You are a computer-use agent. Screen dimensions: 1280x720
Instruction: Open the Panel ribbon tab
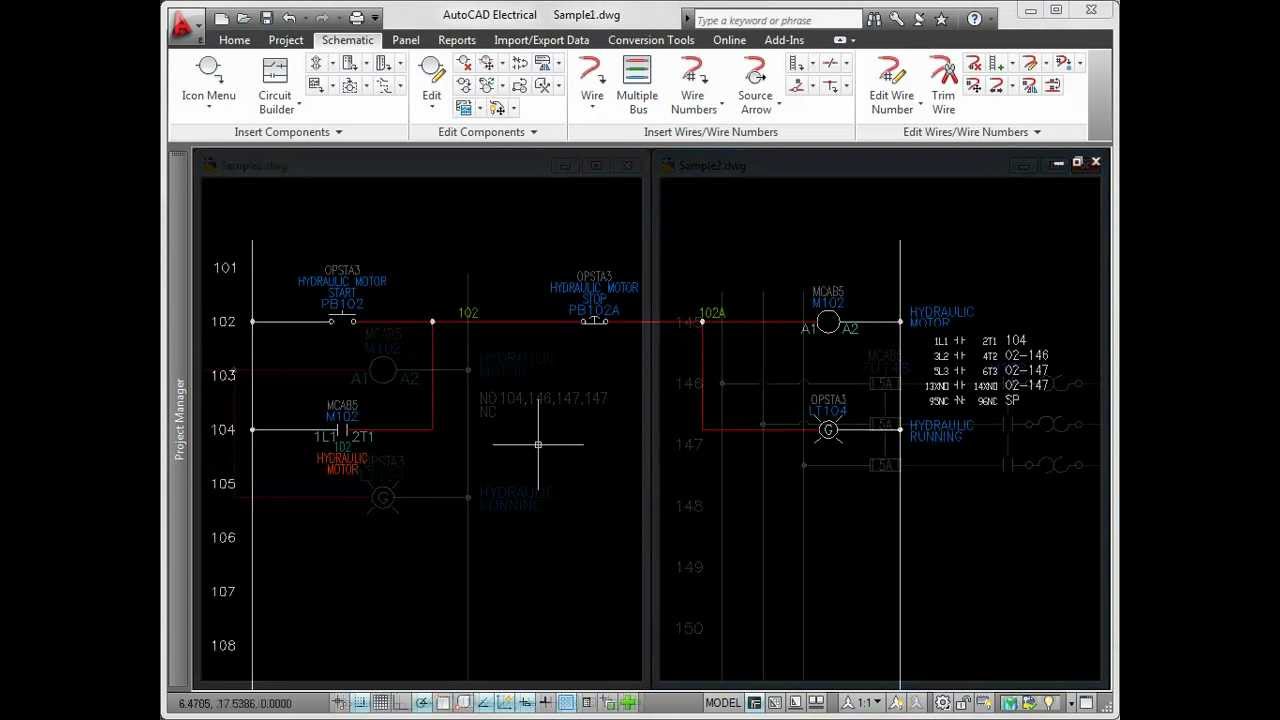[x=406, y=40]
